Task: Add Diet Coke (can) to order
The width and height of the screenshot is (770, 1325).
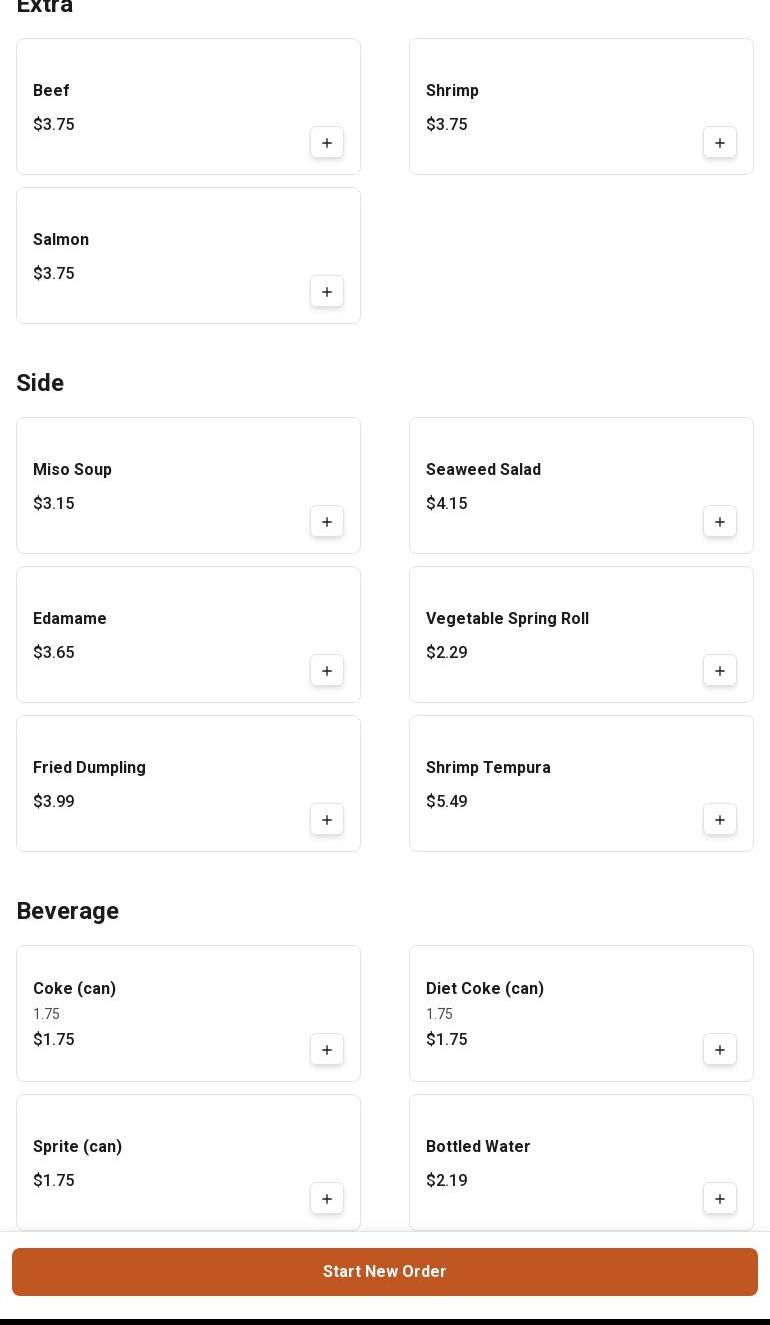Action: tap(720, 1050)
